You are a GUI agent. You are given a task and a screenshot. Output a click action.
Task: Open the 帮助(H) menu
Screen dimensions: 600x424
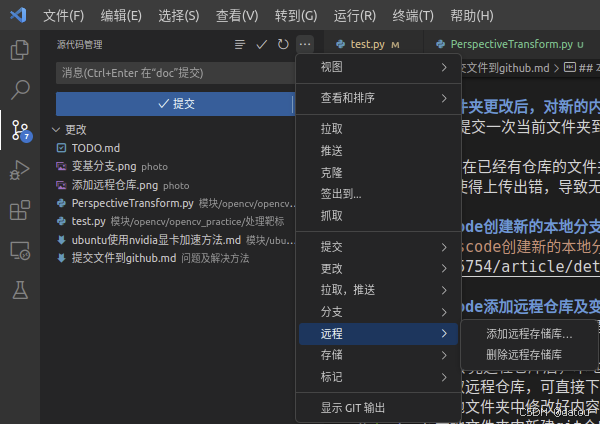tap(471, 16)
